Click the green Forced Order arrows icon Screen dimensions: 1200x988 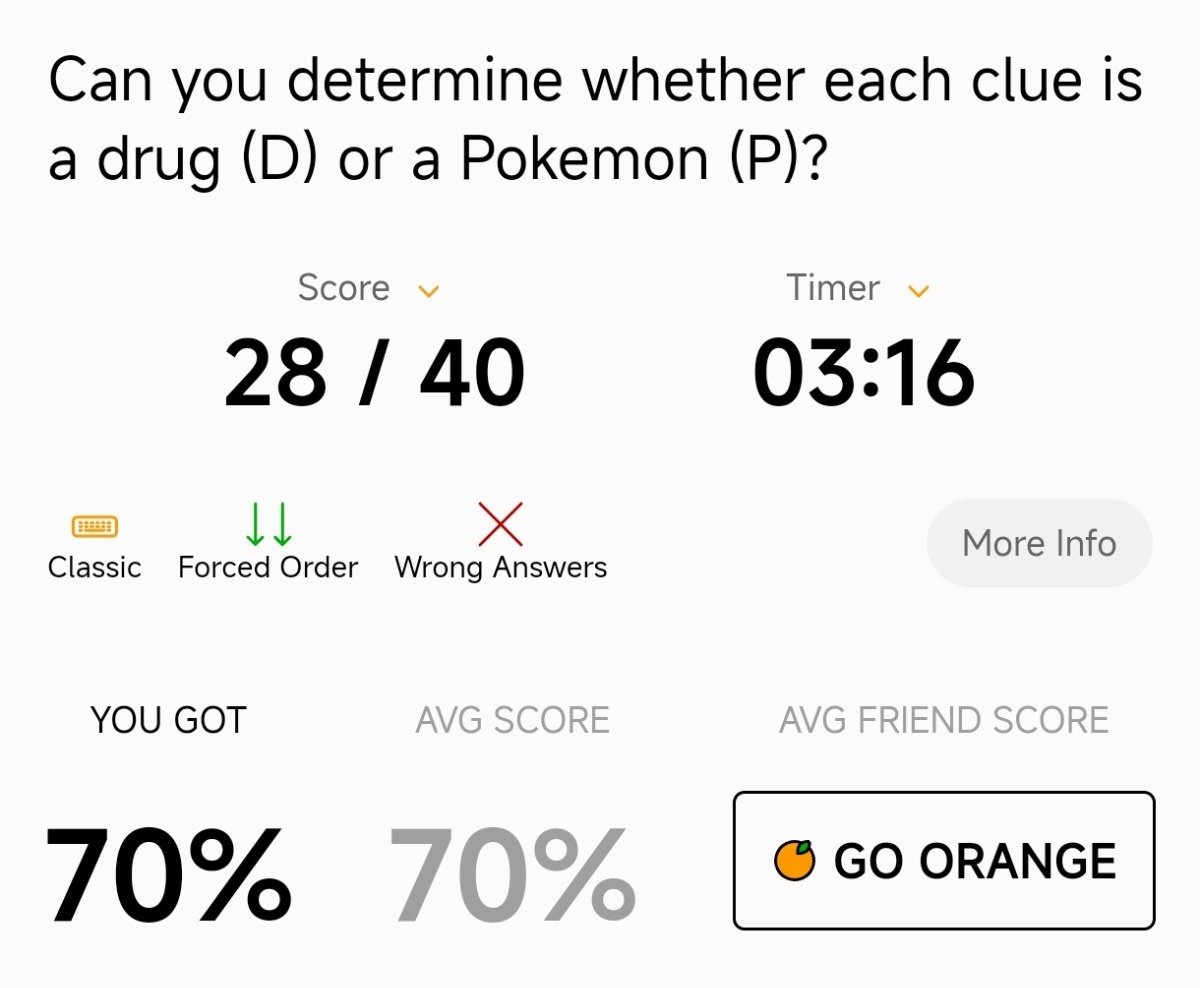click(268, 524)
